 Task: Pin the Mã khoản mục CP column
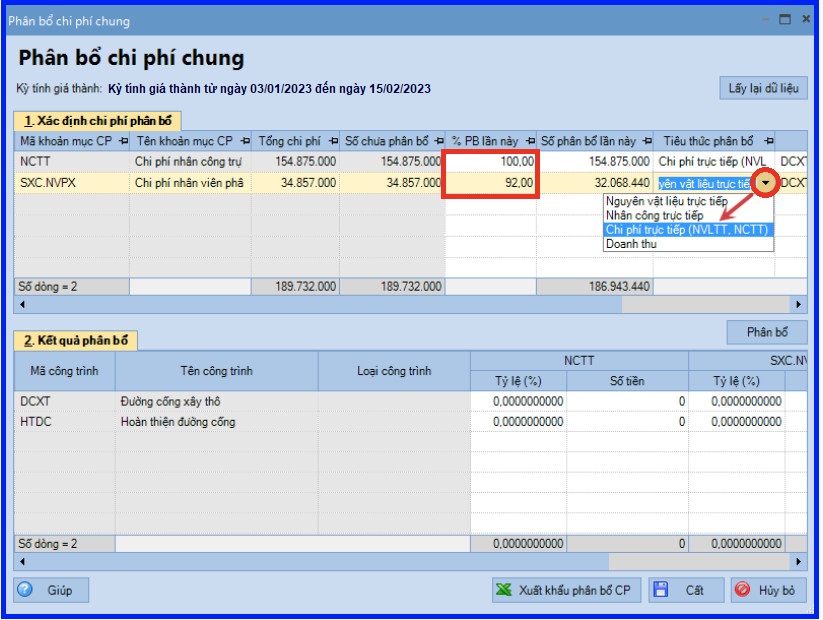pos(124,141)
